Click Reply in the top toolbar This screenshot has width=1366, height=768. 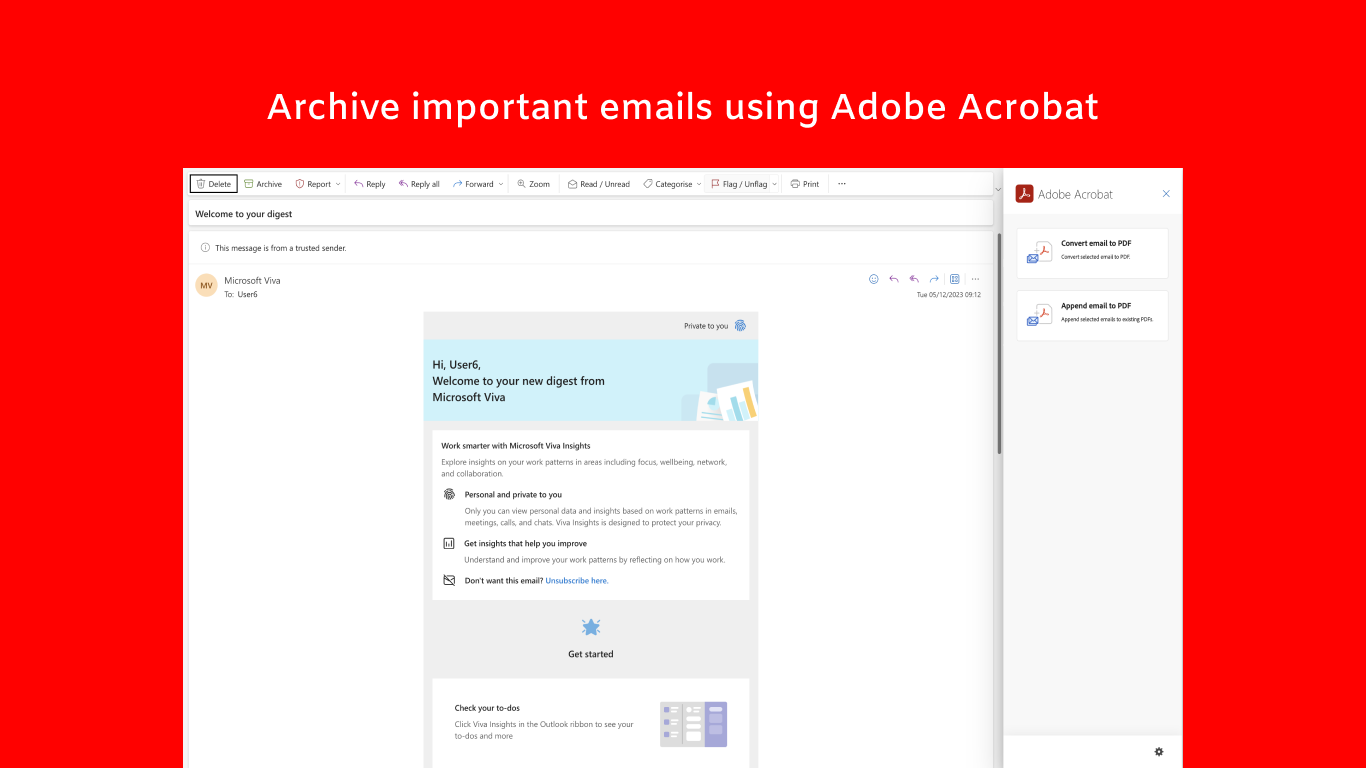pyautogui.click(x=370, y=184)
